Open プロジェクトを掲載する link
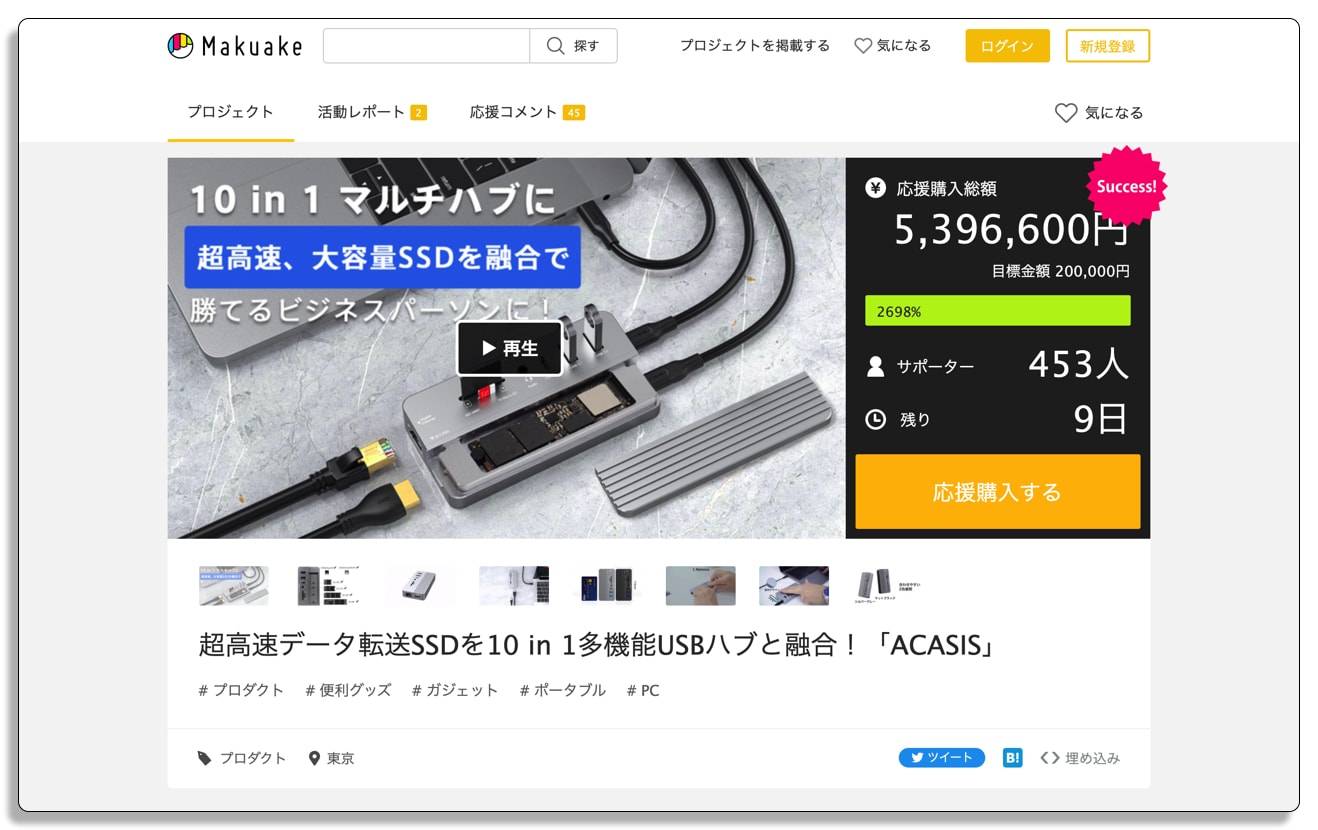 755,46
